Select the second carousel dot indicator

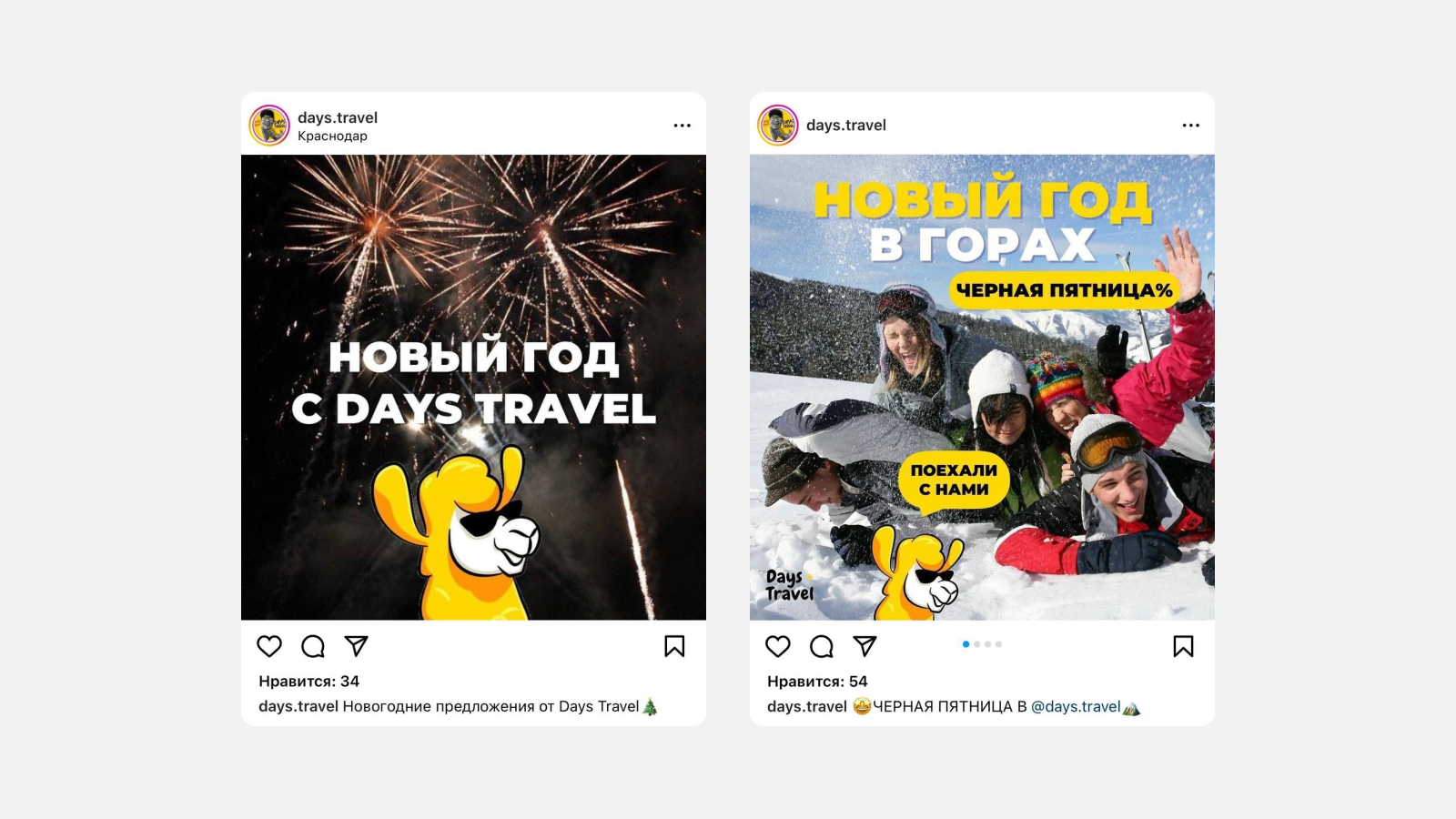click(977, 644)
